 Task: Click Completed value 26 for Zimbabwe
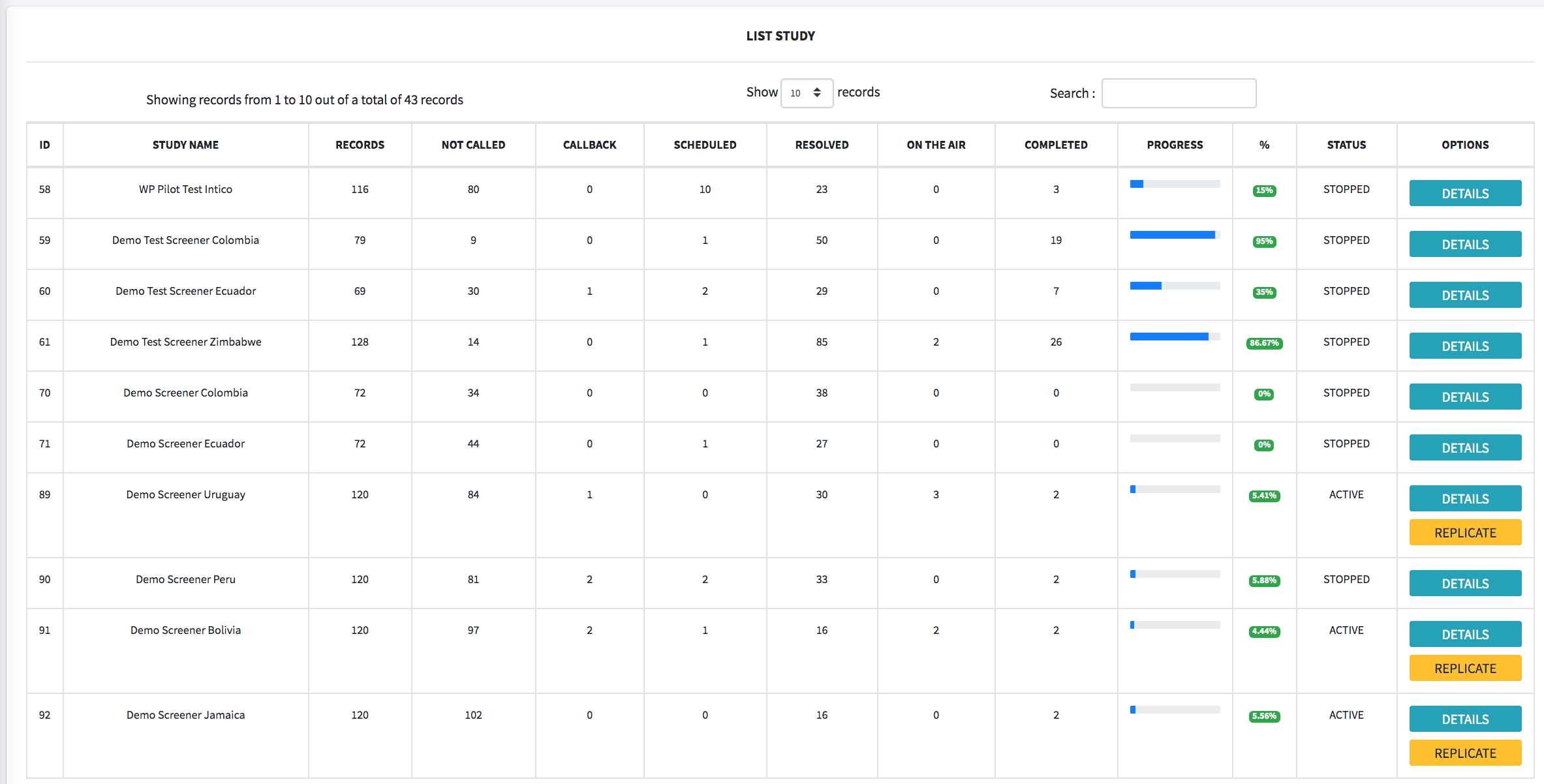point(1056,342)
